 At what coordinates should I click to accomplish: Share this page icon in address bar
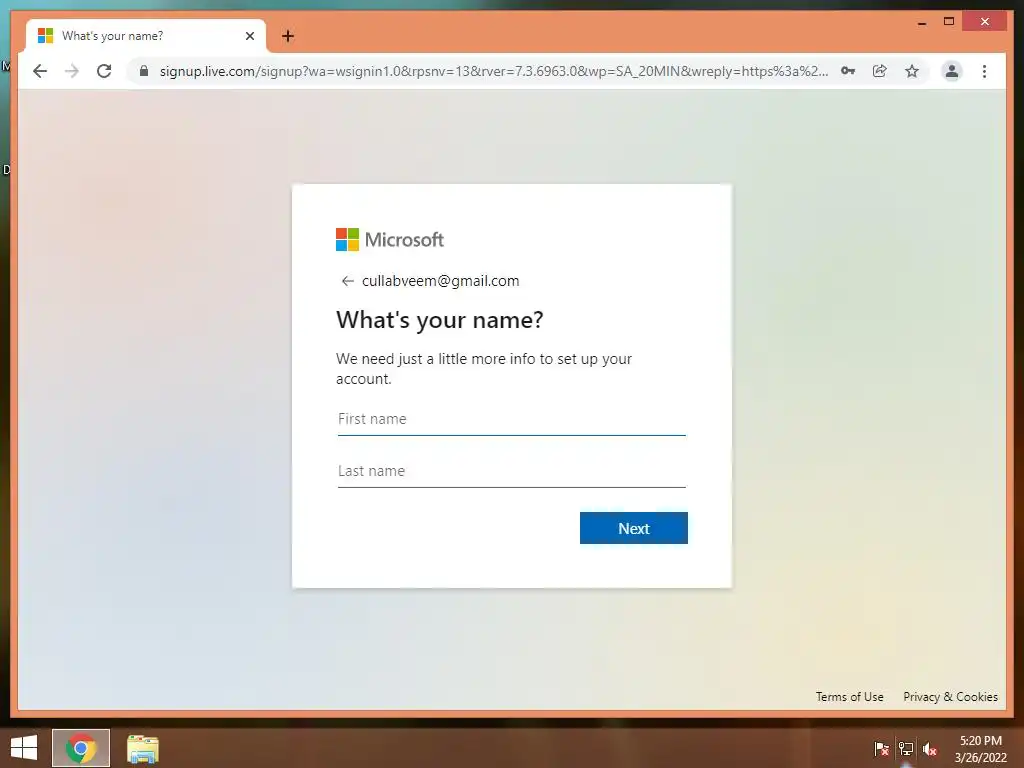(x=880, y=71)
